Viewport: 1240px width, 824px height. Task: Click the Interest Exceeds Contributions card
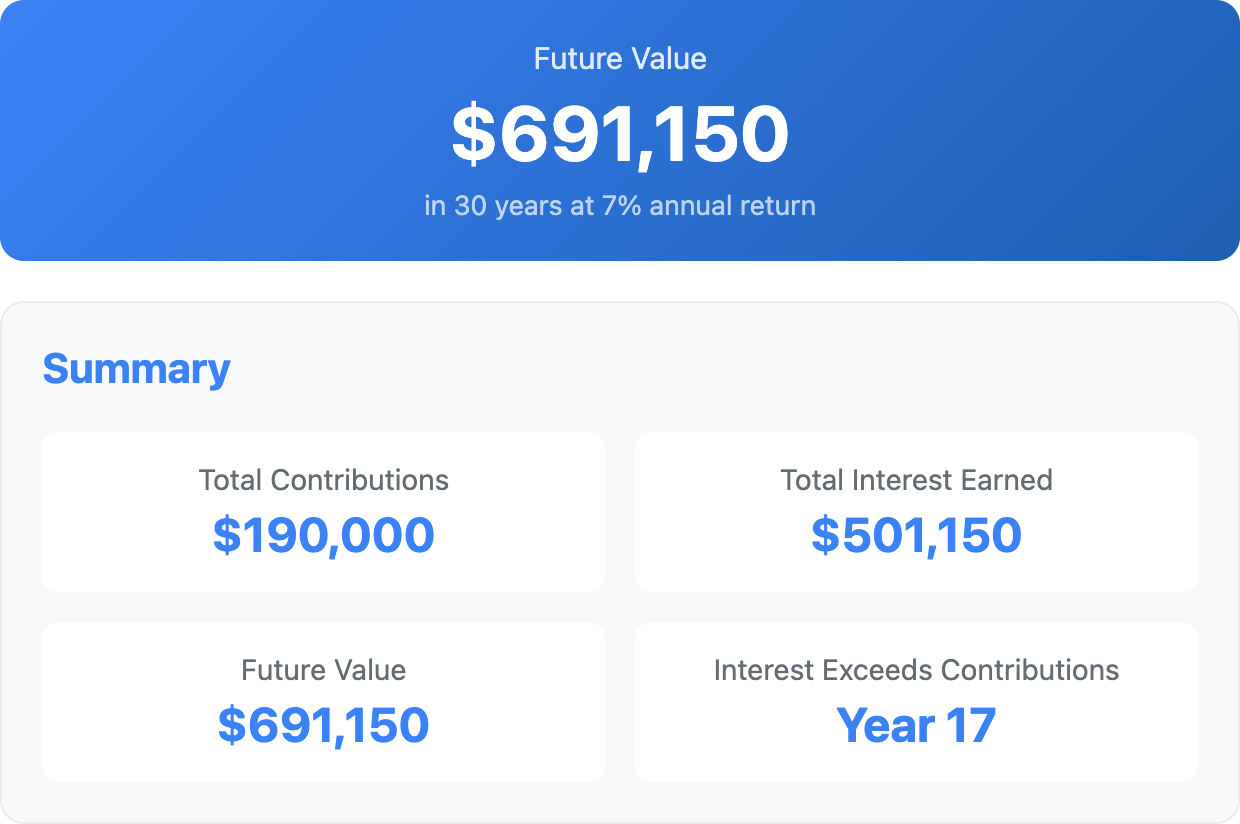(x=916, y=701)
